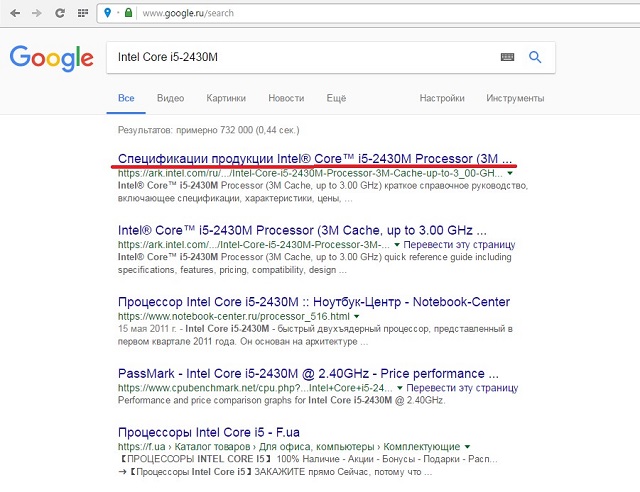Open Процессор Intel Core i5-2430M Notebook-Center result
The height and width of the screenshot is (492, 640).
[314, 302]
